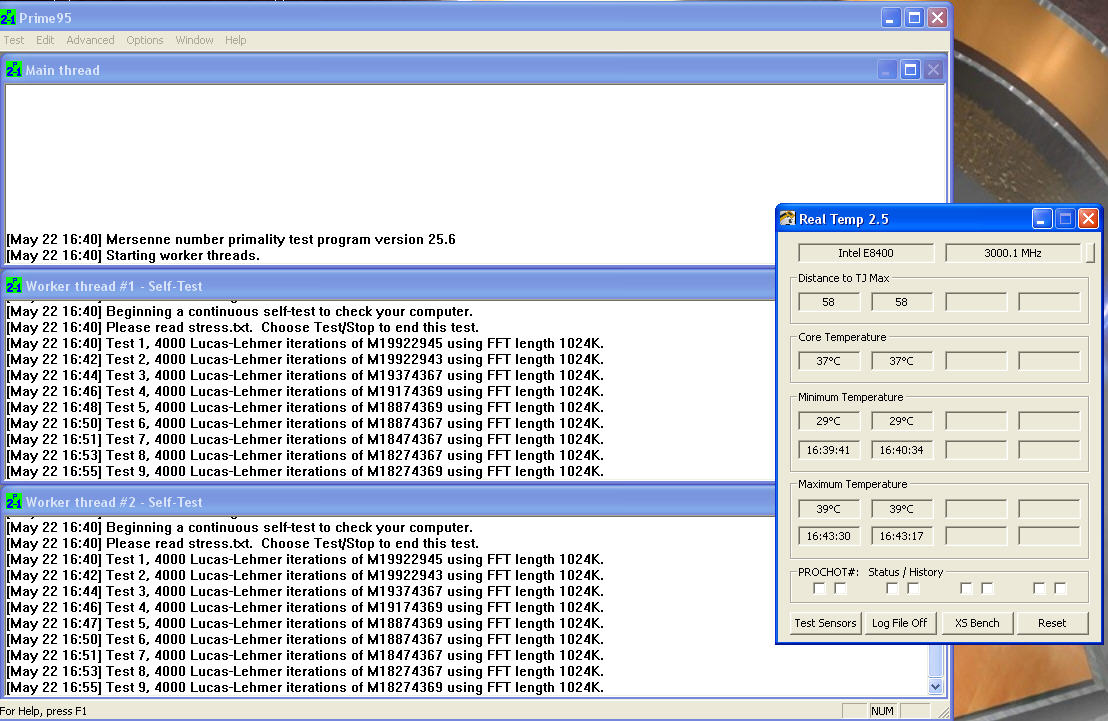This screenshot has width=1108, height=721.
Task: Open the Help menu
Action: (235, 40)
